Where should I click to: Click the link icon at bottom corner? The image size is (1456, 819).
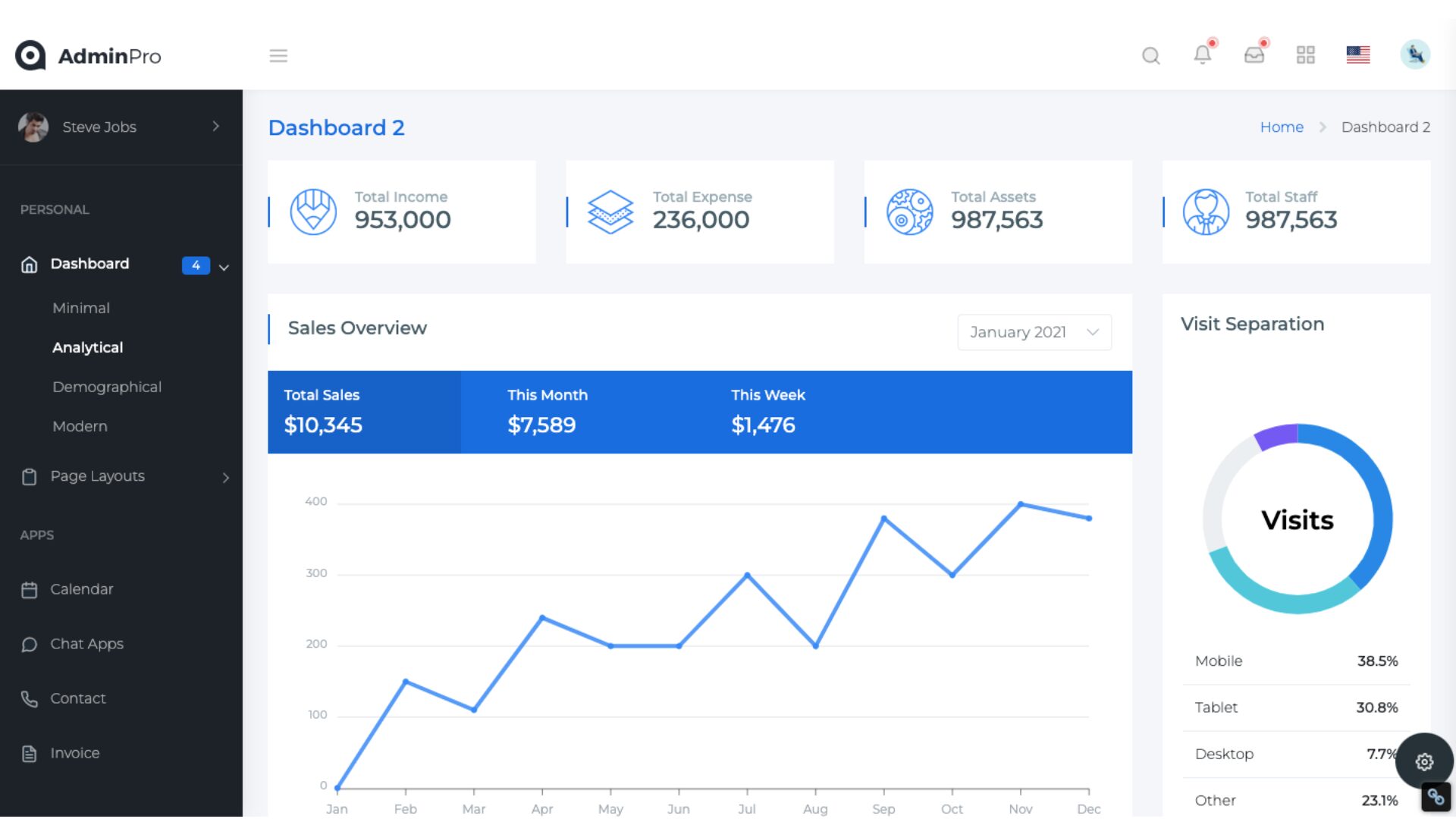point(1436,797)
